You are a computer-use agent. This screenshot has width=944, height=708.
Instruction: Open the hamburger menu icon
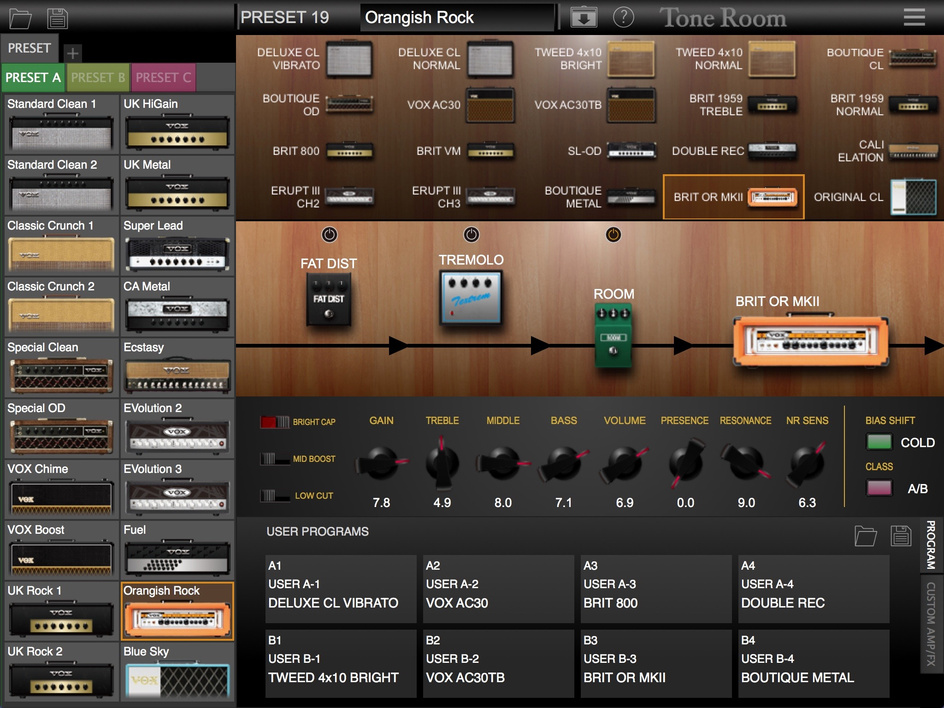pos(914,17)
